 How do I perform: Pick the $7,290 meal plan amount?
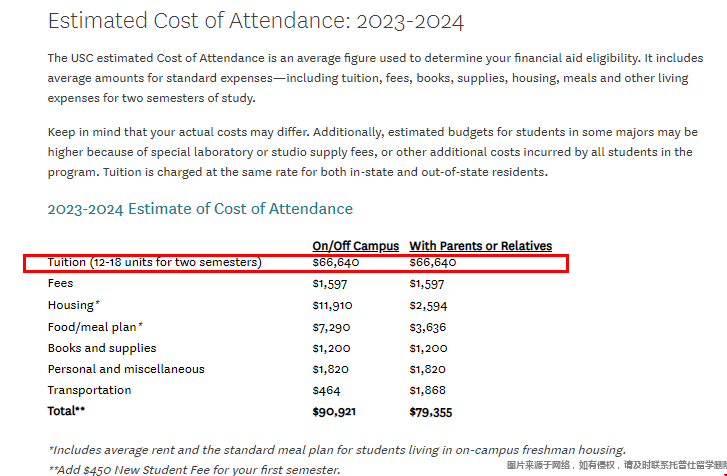click(x=331, y=327)
